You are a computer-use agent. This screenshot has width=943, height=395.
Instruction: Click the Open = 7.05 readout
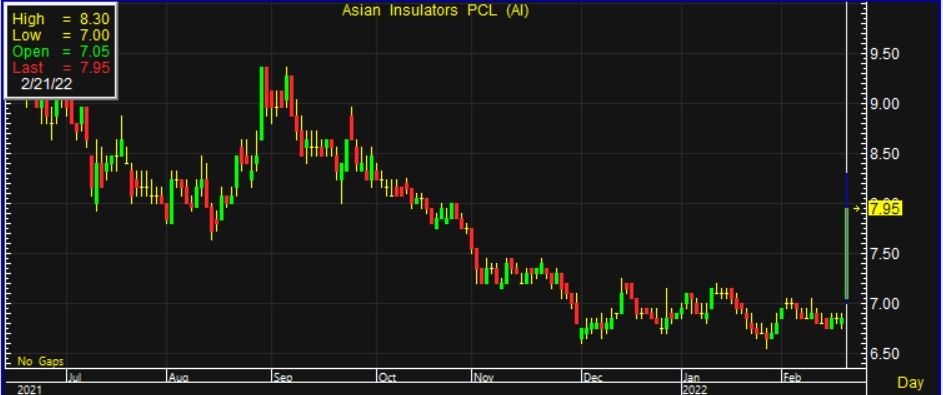point(61,52)
